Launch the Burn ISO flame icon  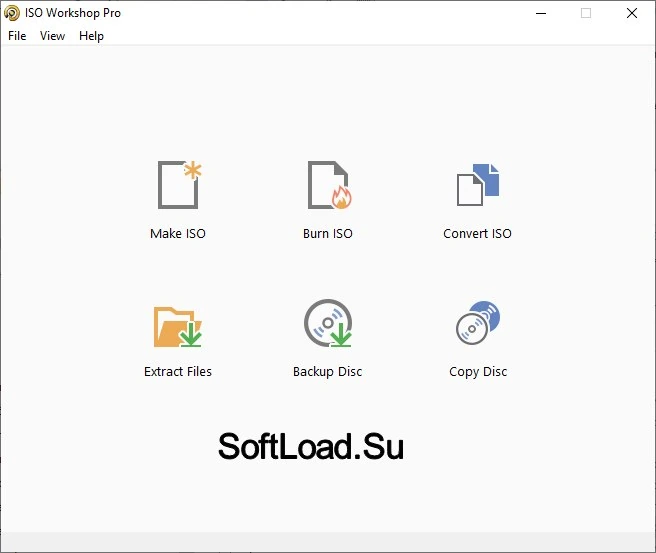pos(329,184)
